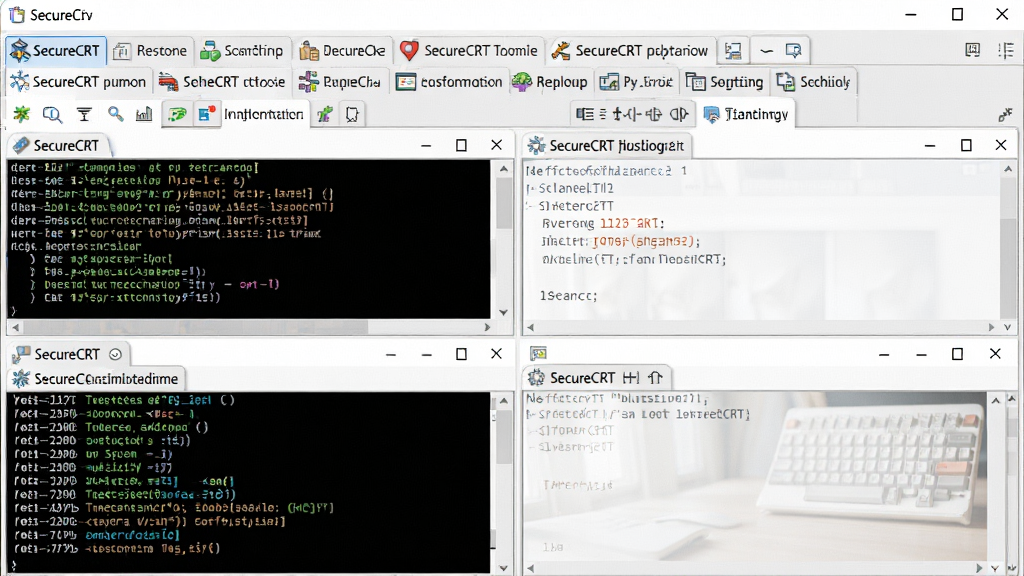The image size is (1024, 576).
Task: Select the Innfiontation tab
Action: (x=264, y=114)
